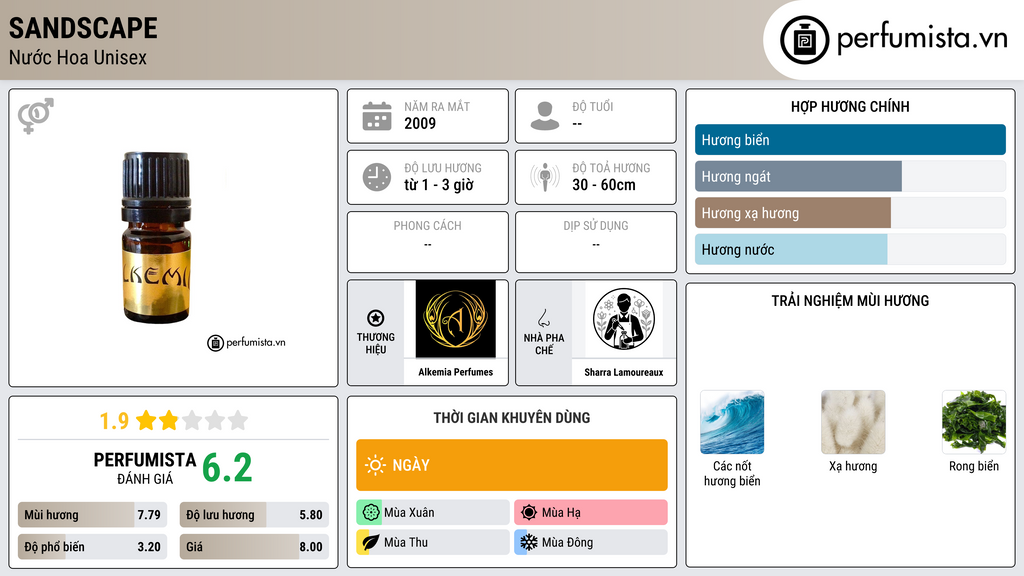Image resolution: width=1024 pixels, height=576 pixels.
Task: Click the Hương nước accord bar
Action: coord(850,249)
